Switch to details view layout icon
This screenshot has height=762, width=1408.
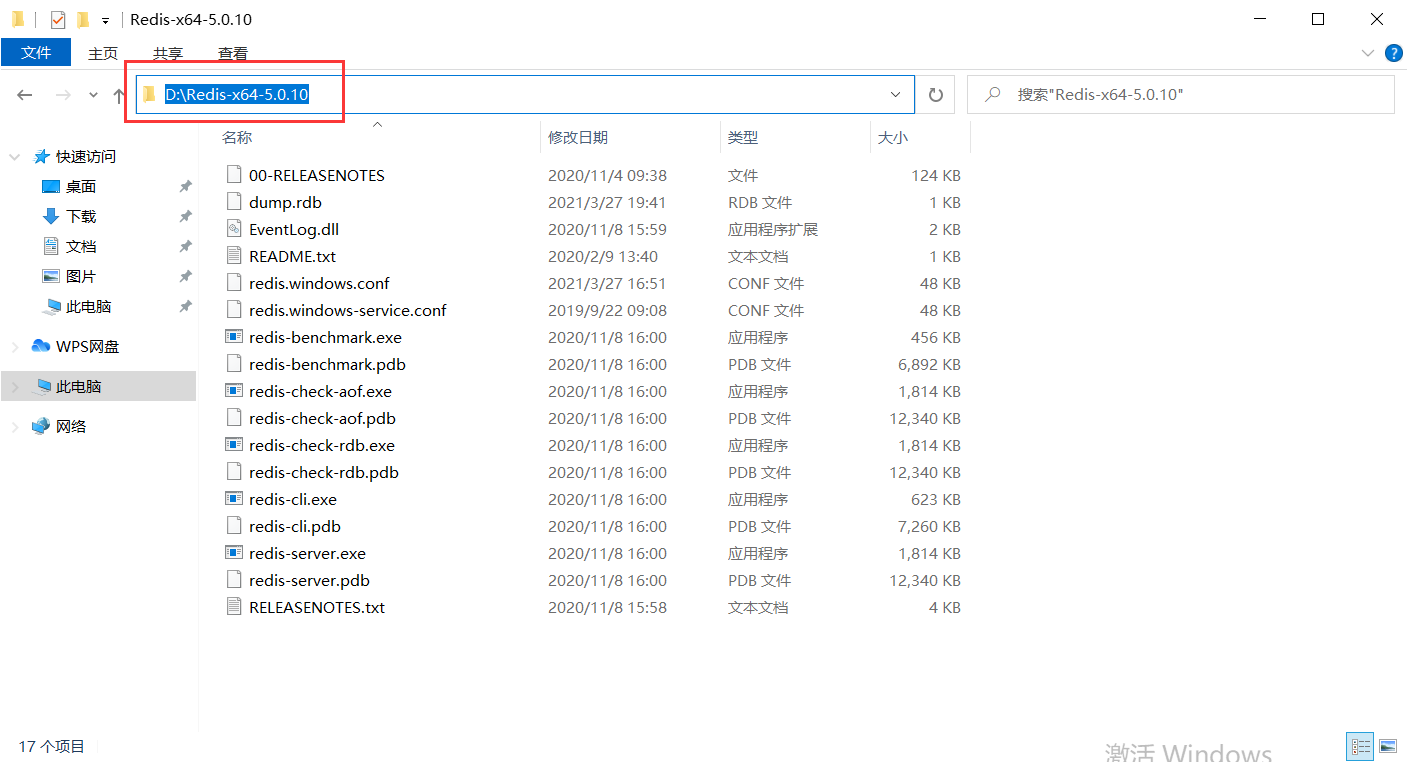coord(1361,746)
